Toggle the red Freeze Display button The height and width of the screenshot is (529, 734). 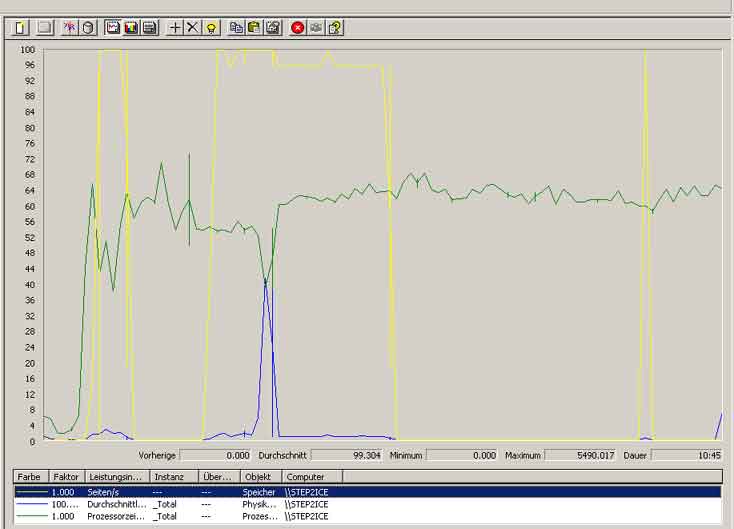[297, 28]
